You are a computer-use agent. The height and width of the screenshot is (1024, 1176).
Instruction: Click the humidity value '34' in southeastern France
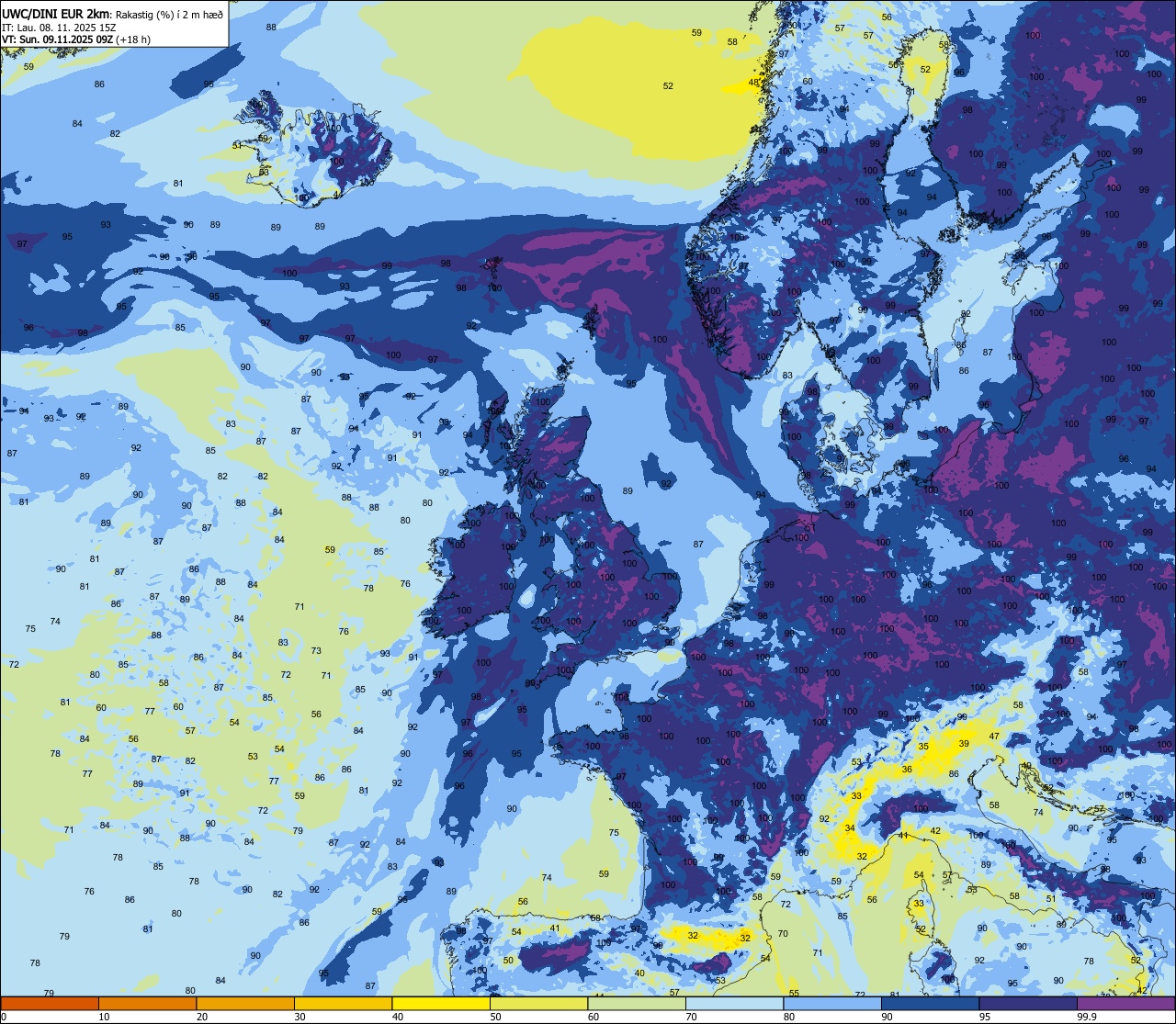(x=851, y=828)
